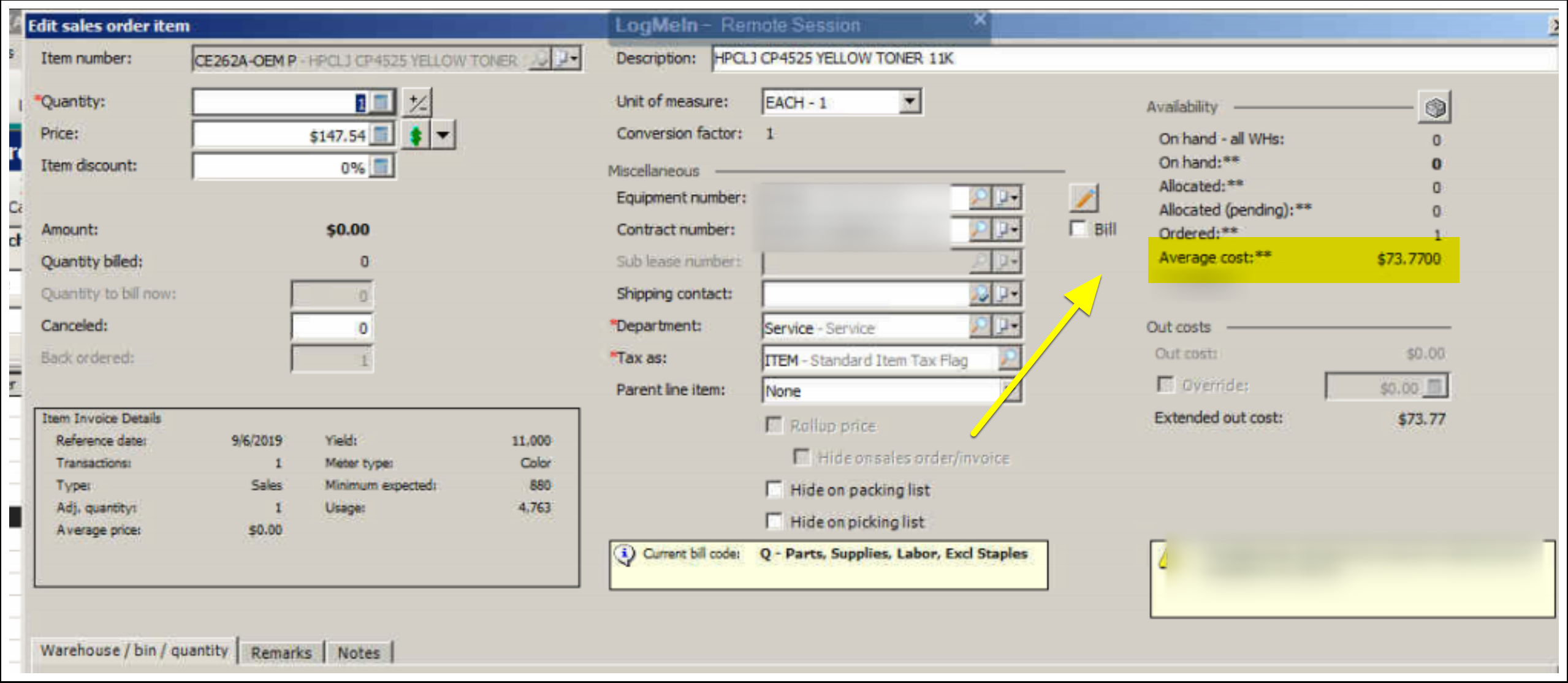Toggle the Override out cost checkbox

tap(1165, 385)
